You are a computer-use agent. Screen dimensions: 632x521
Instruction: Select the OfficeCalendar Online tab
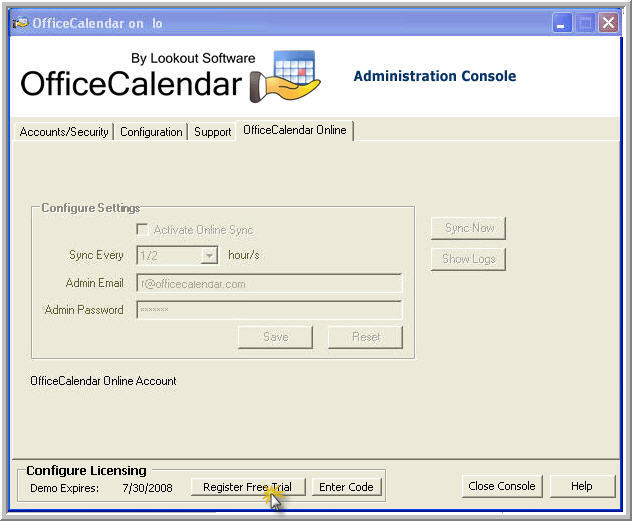pos(295,130)
